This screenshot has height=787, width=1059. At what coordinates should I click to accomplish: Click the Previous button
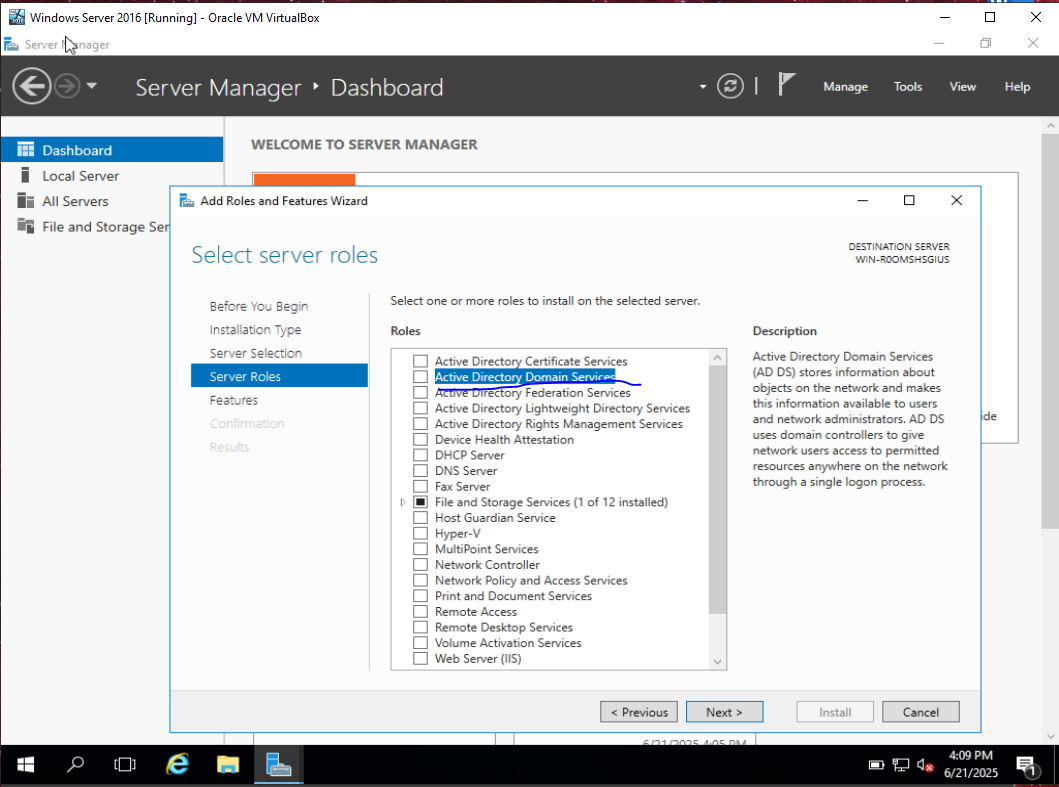point(639,712)
